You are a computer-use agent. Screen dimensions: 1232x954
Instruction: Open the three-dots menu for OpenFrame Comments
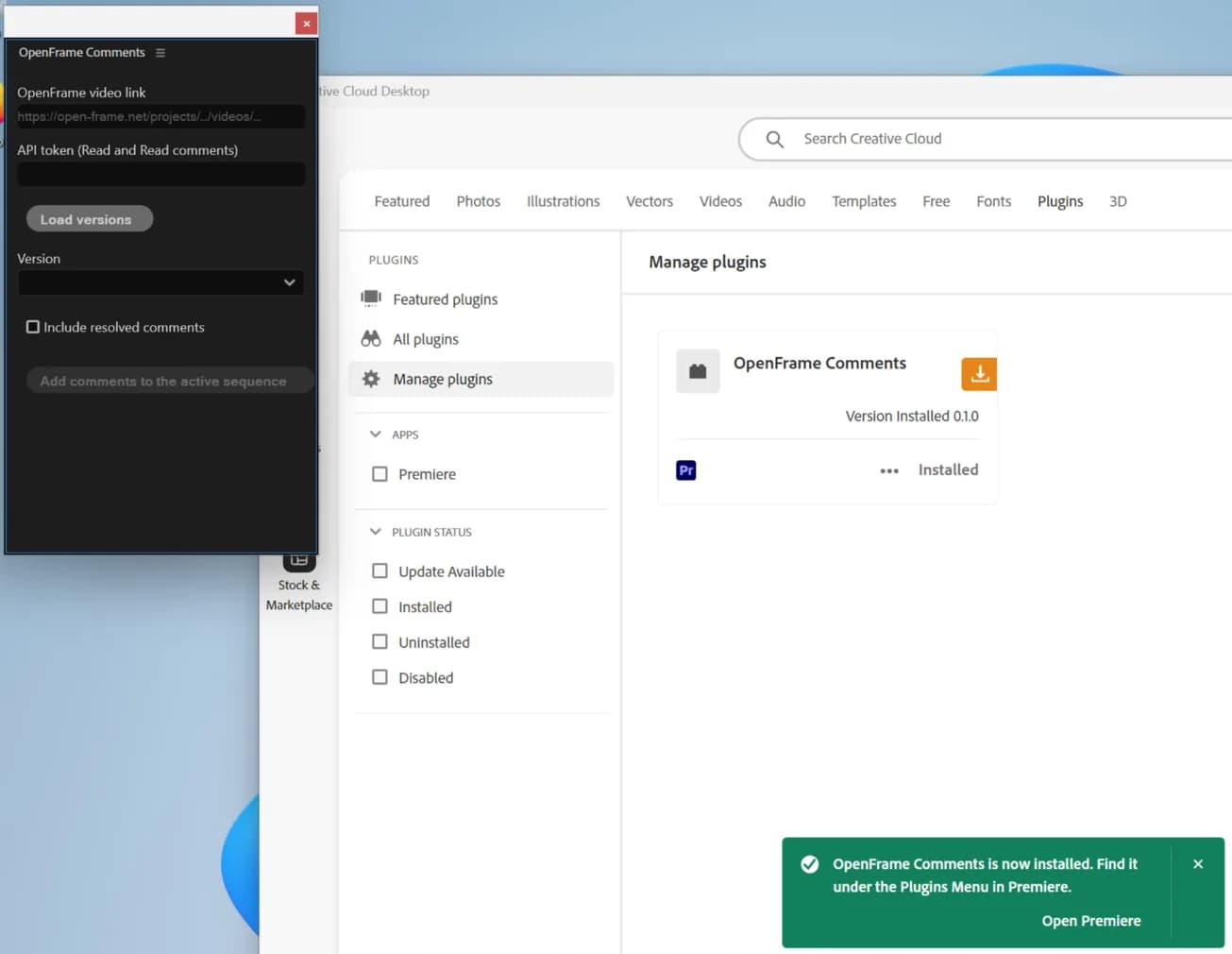pyautogui.click(x=889, y=470)
